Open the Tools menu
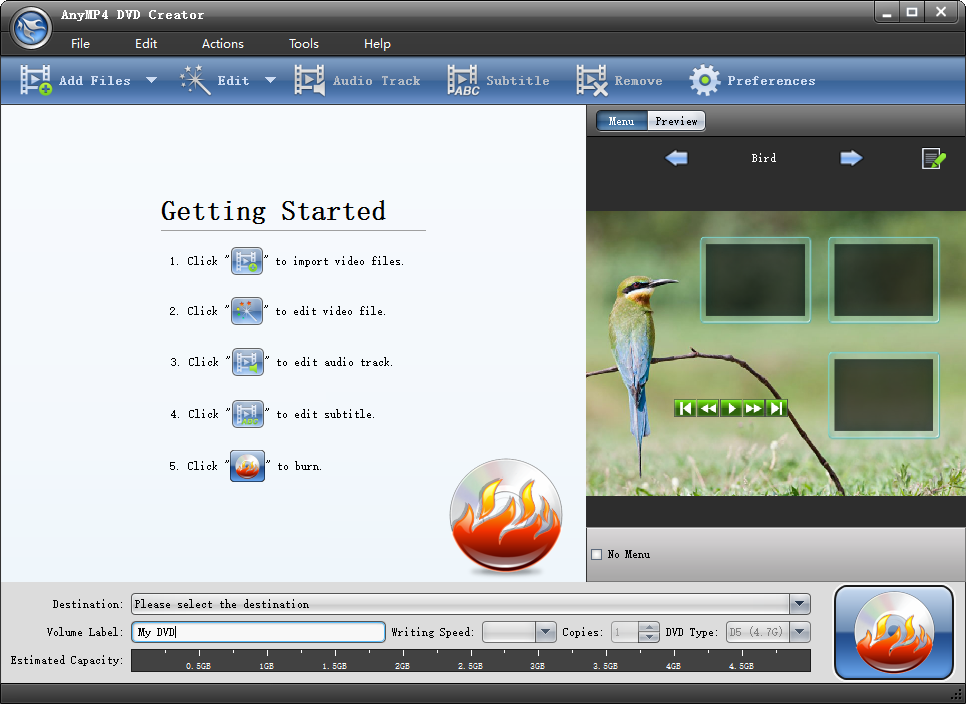 pyautogui.click(x=303, y=44)
